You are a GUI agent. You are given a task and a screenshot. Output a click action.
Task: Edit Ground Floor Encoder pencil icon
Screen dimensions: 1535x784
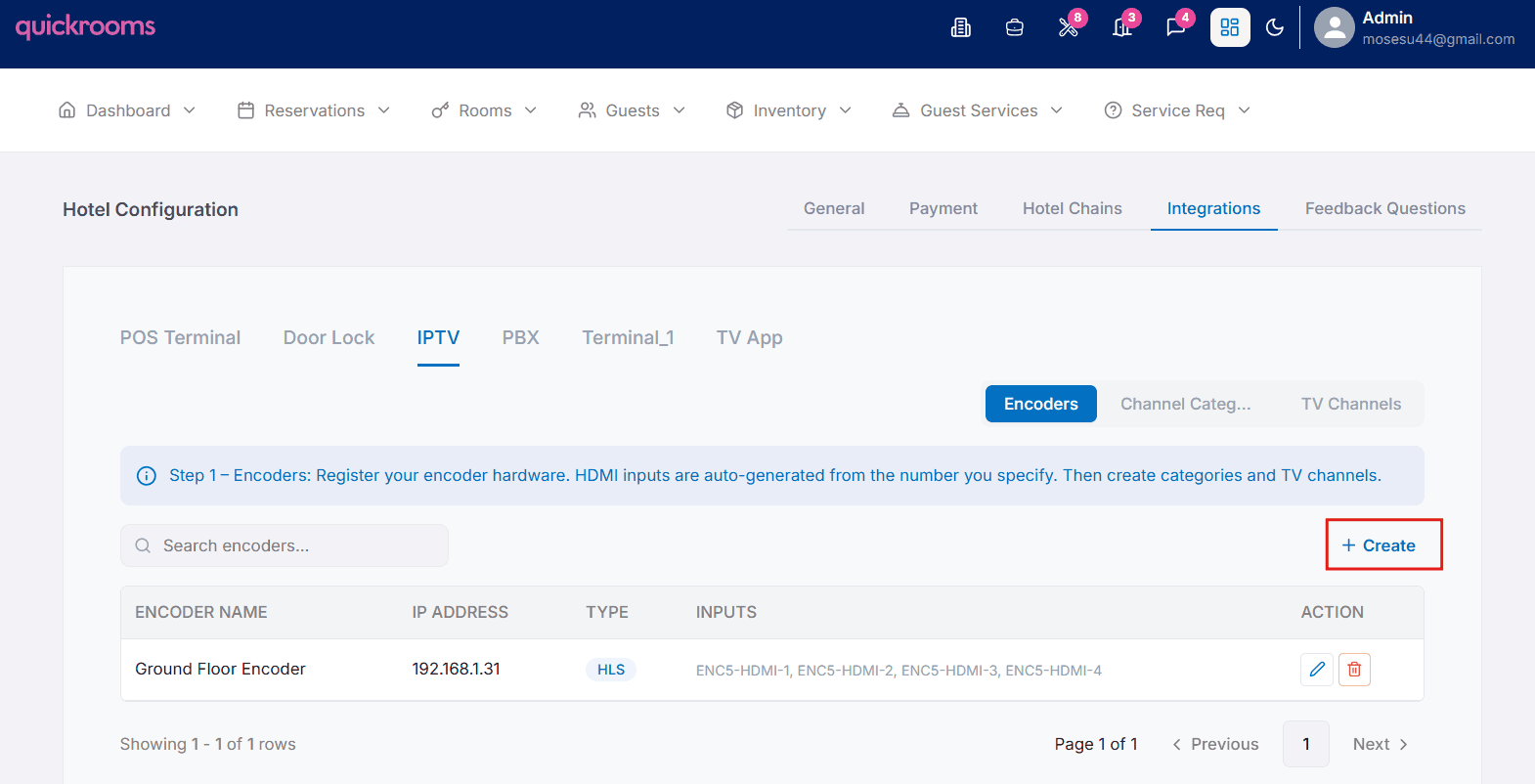point(1317,670)
